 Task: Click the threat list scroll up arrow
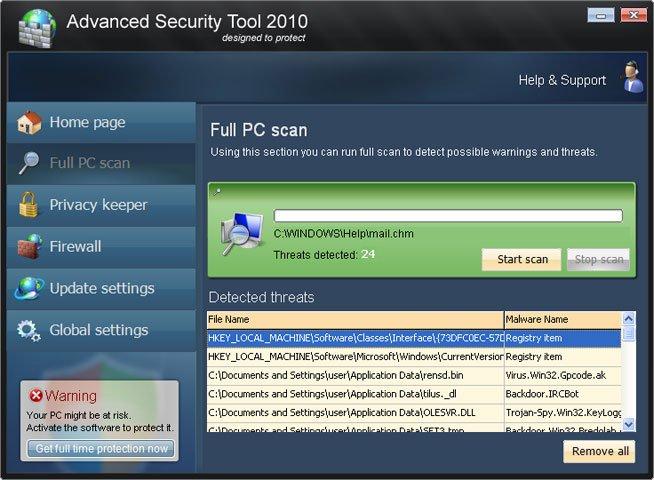point(628,319)
